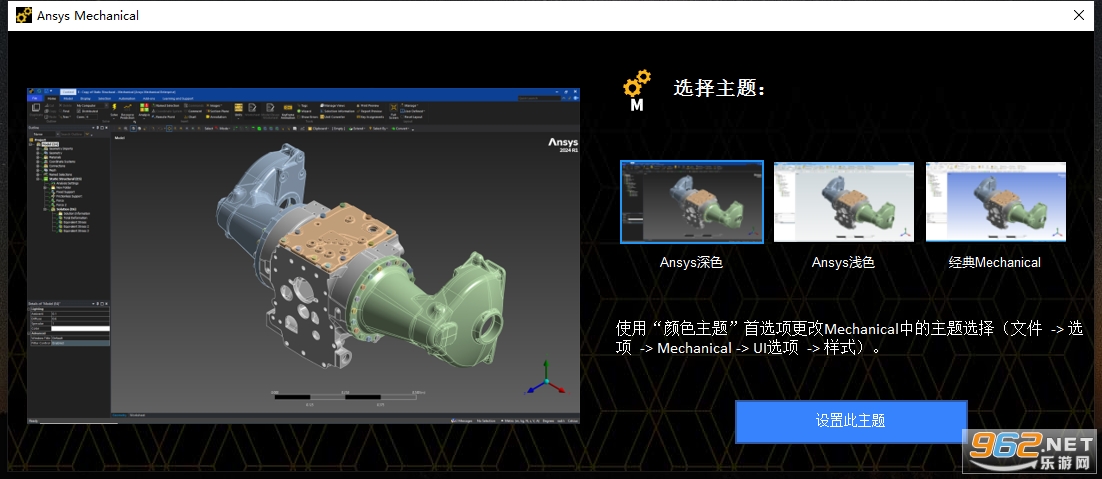The image size is (1102, 479).
Task: Click the 设置此主题 button
Action: [851, 421]
